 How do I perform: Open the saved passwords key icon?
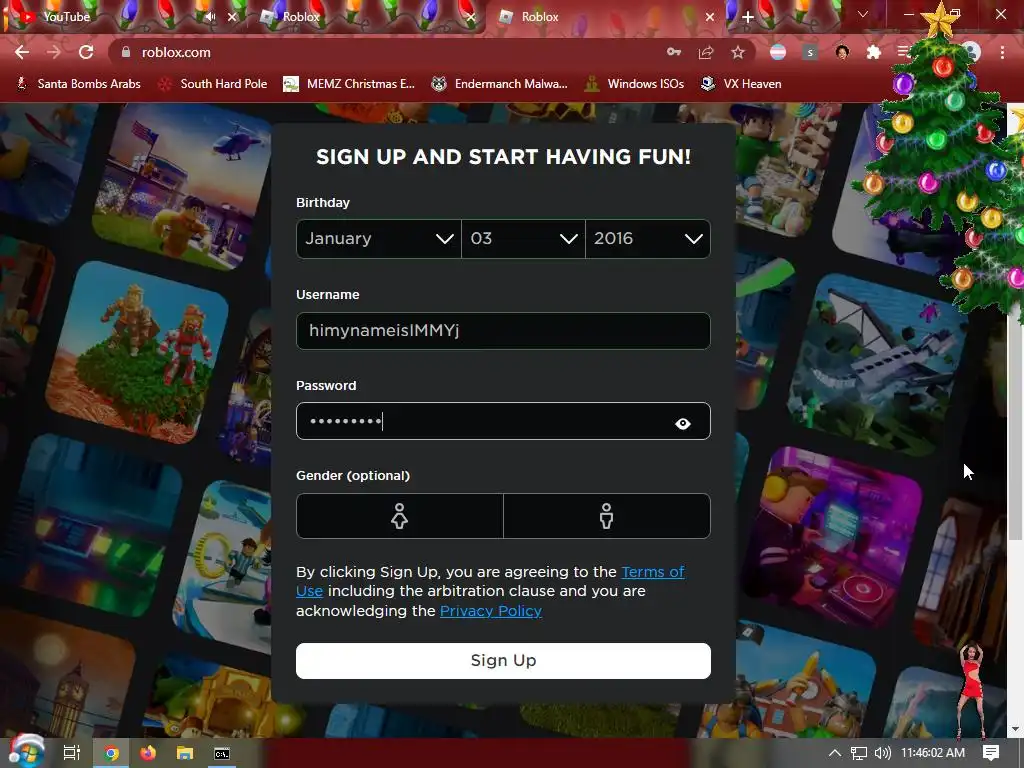[x=674, y=52]
